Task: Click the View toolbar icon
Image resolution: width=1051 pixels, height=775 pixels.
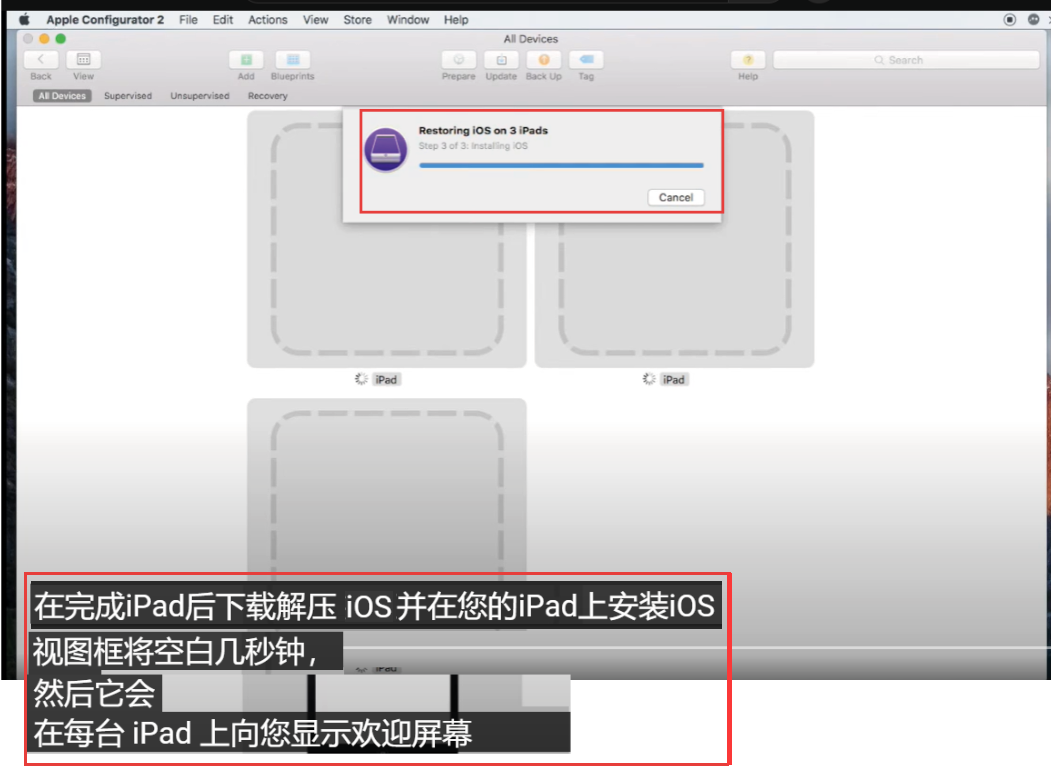Action: (84, 60)
